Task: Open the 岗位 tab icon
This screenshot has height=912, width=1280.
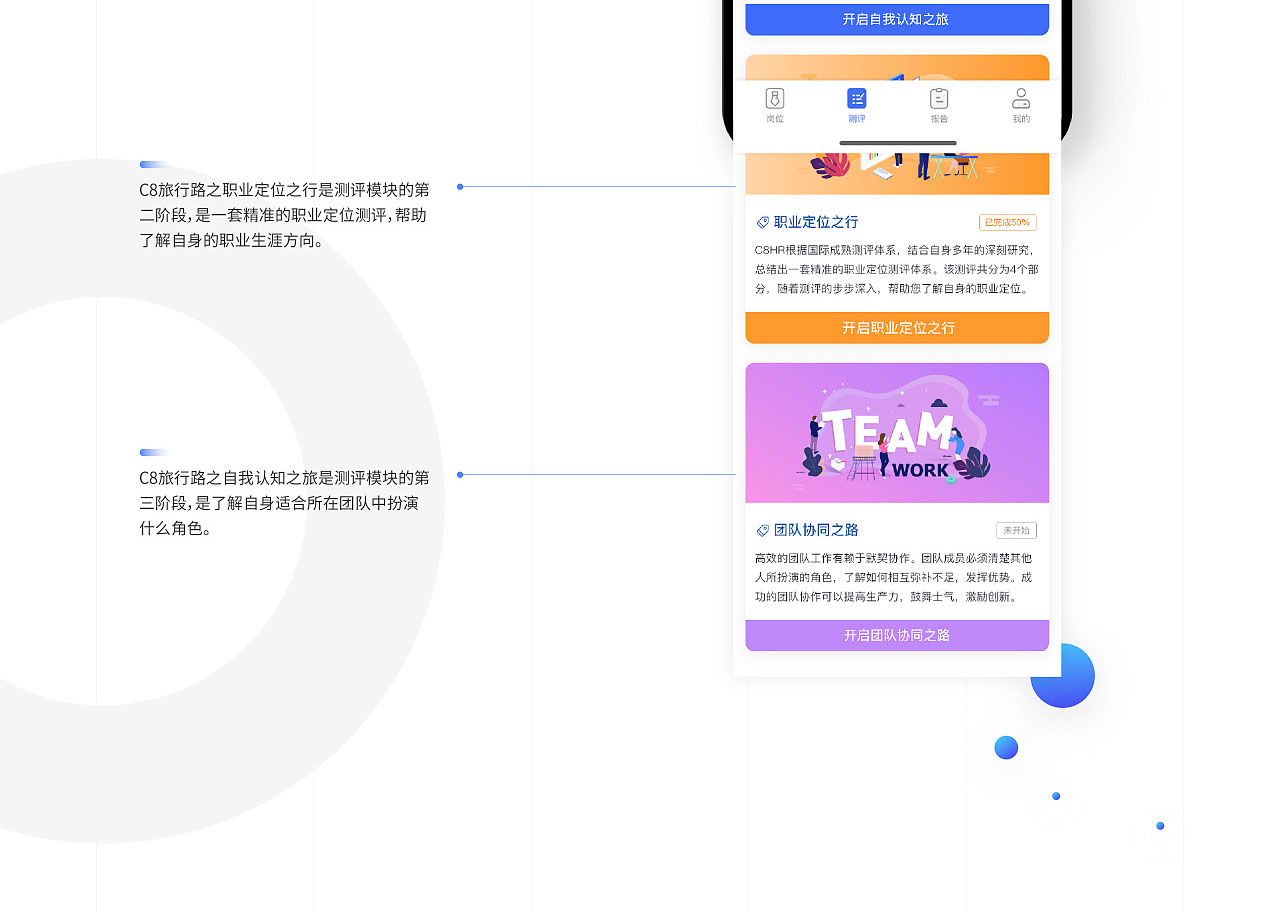Action: pyautogui.click(x=775, y=99)
